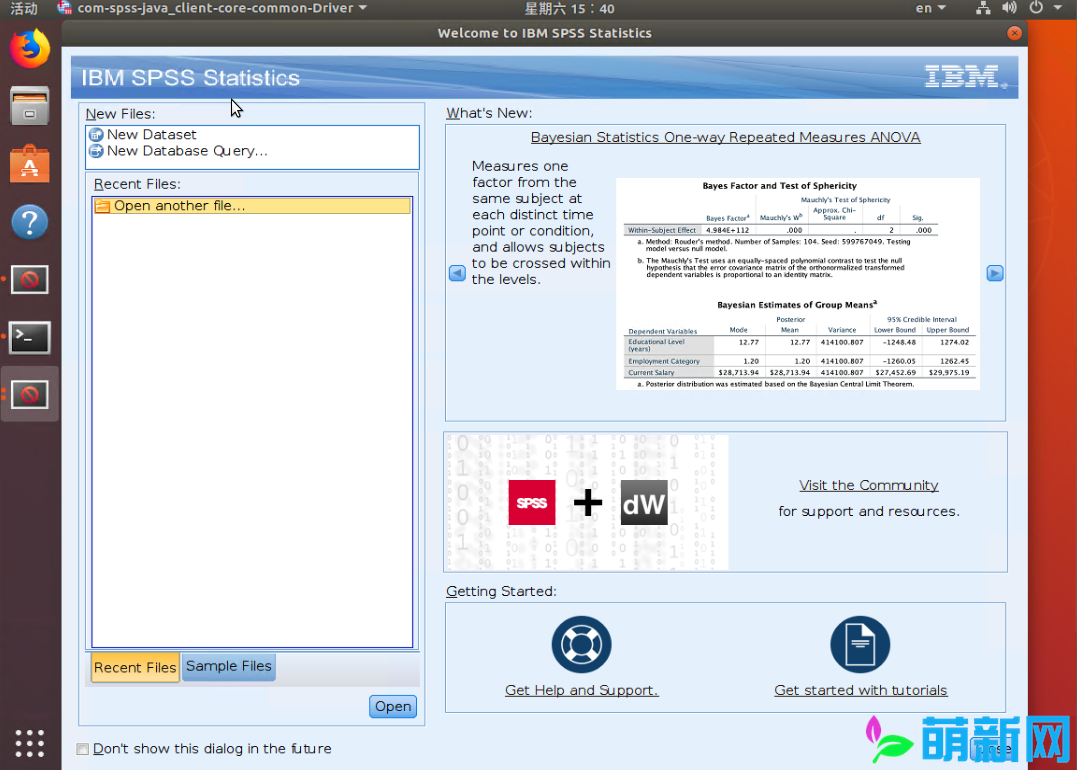Select the Open another file row

[252, 206]
